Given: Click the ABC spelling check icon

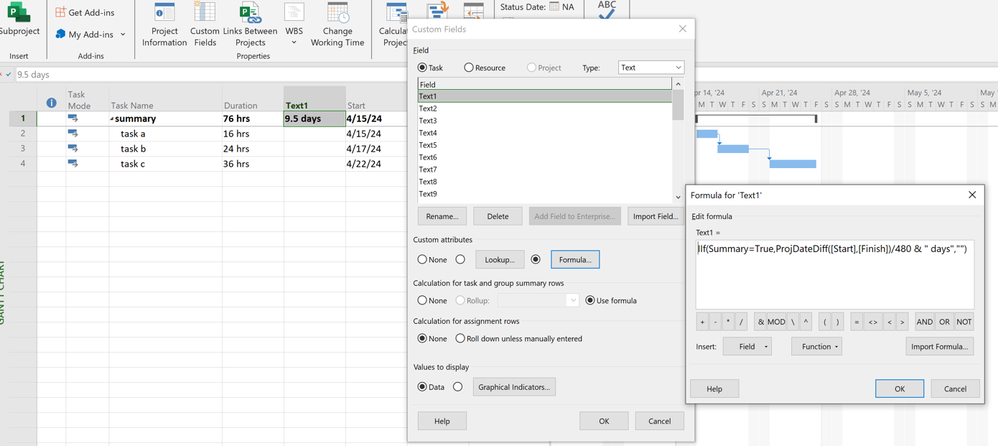Looking at the screenshot, I should (607, 10).
